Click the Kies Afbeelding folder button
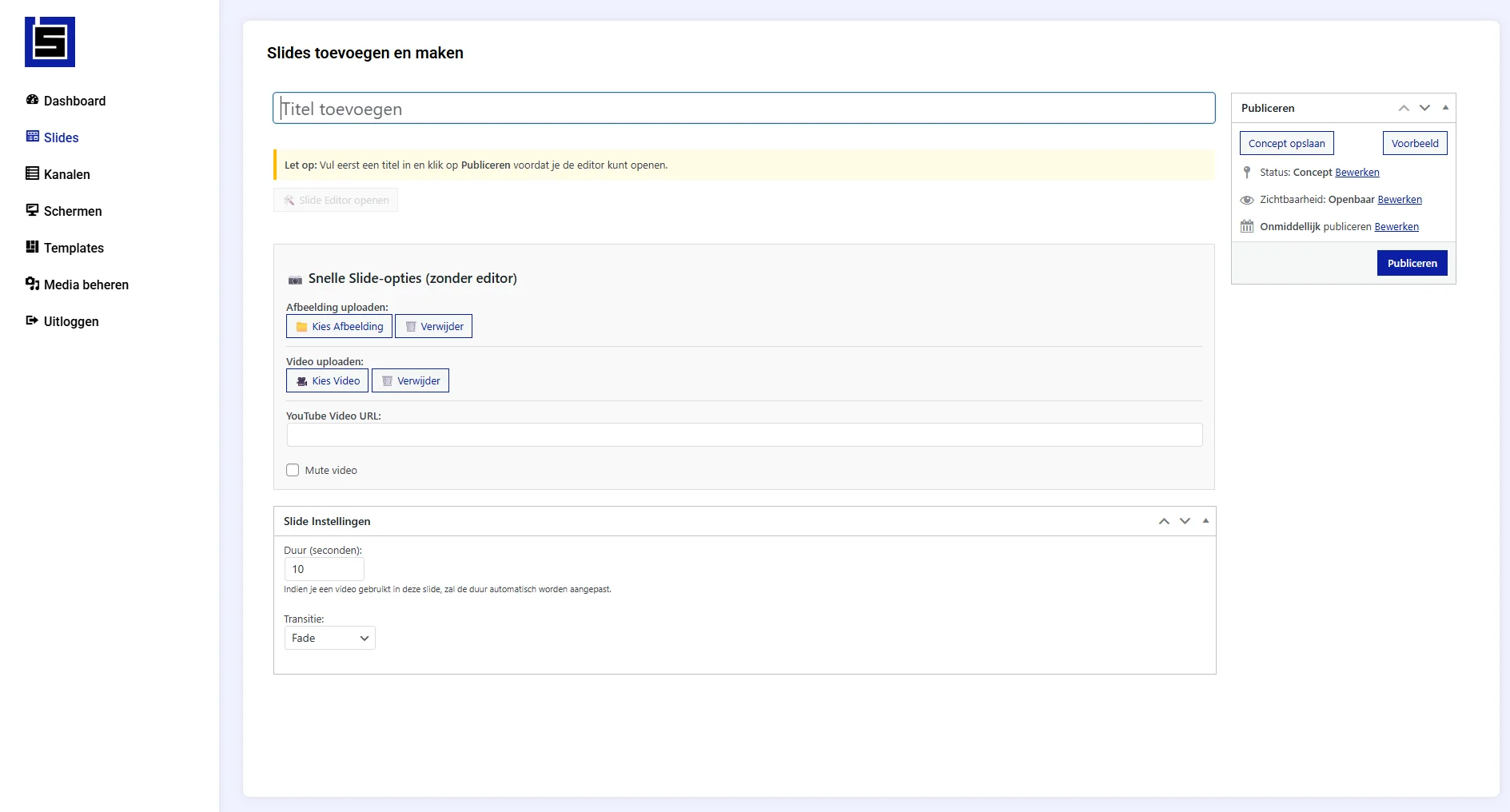The width and height of the screenshot is (1510, 812). [x=339, y=326]
